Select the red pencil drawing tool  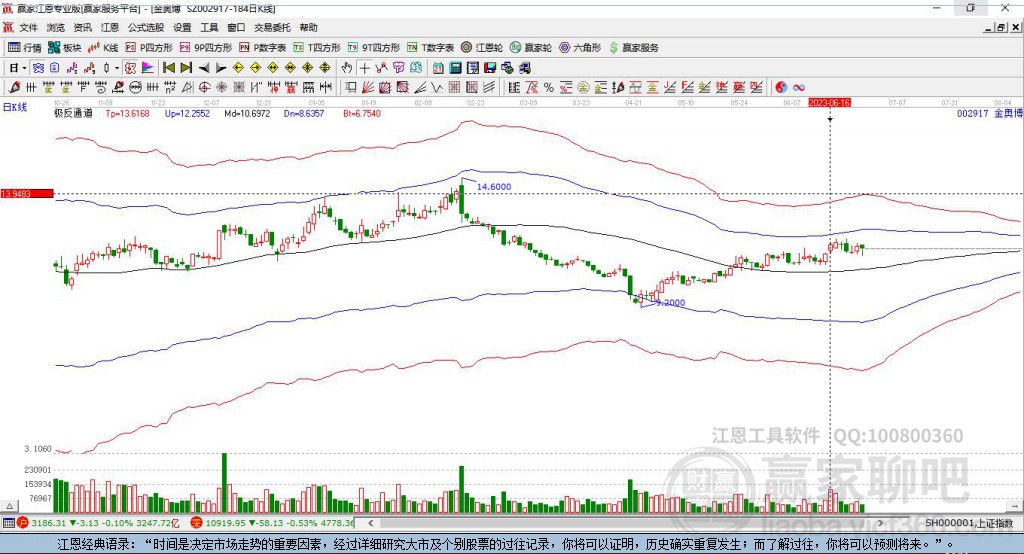tap(14, 88)
